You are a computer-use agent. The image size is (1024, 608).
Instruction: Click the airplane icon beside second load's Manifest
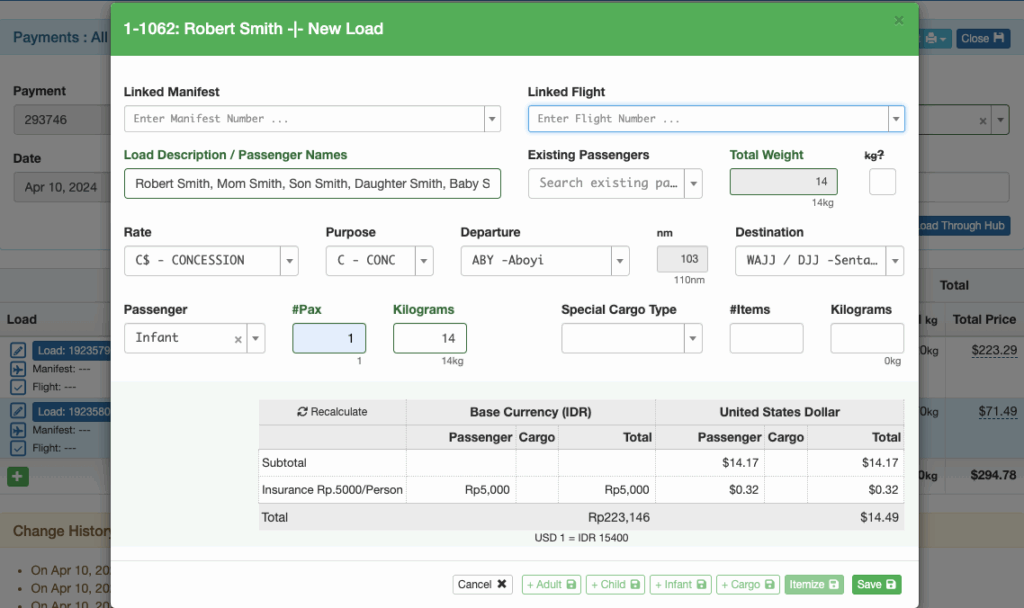point(18,429)
